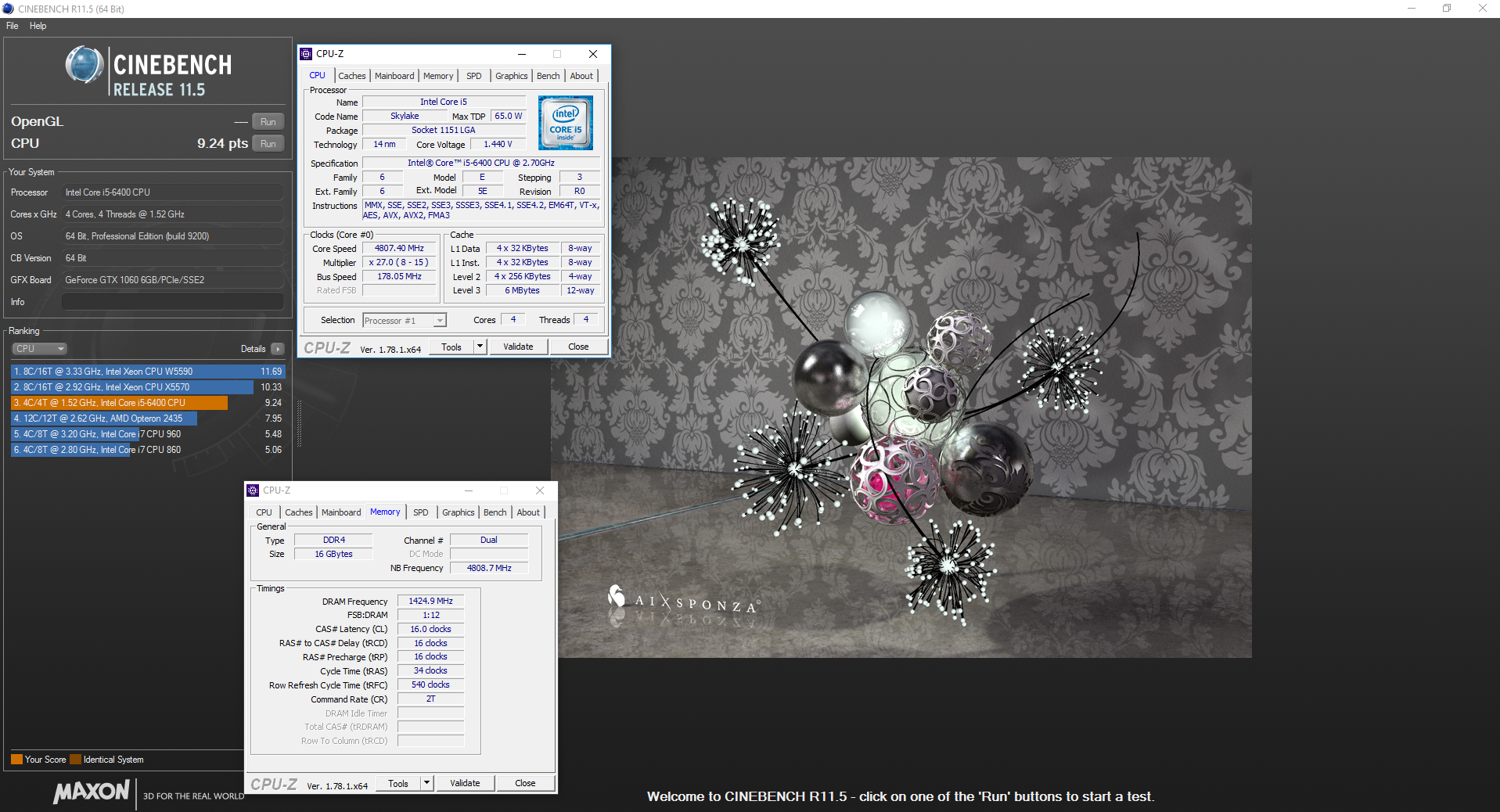Screen dimensions: 1500x812
Task: Select the Xeon X5570 ranking entry
Action: tap(148, 387)
